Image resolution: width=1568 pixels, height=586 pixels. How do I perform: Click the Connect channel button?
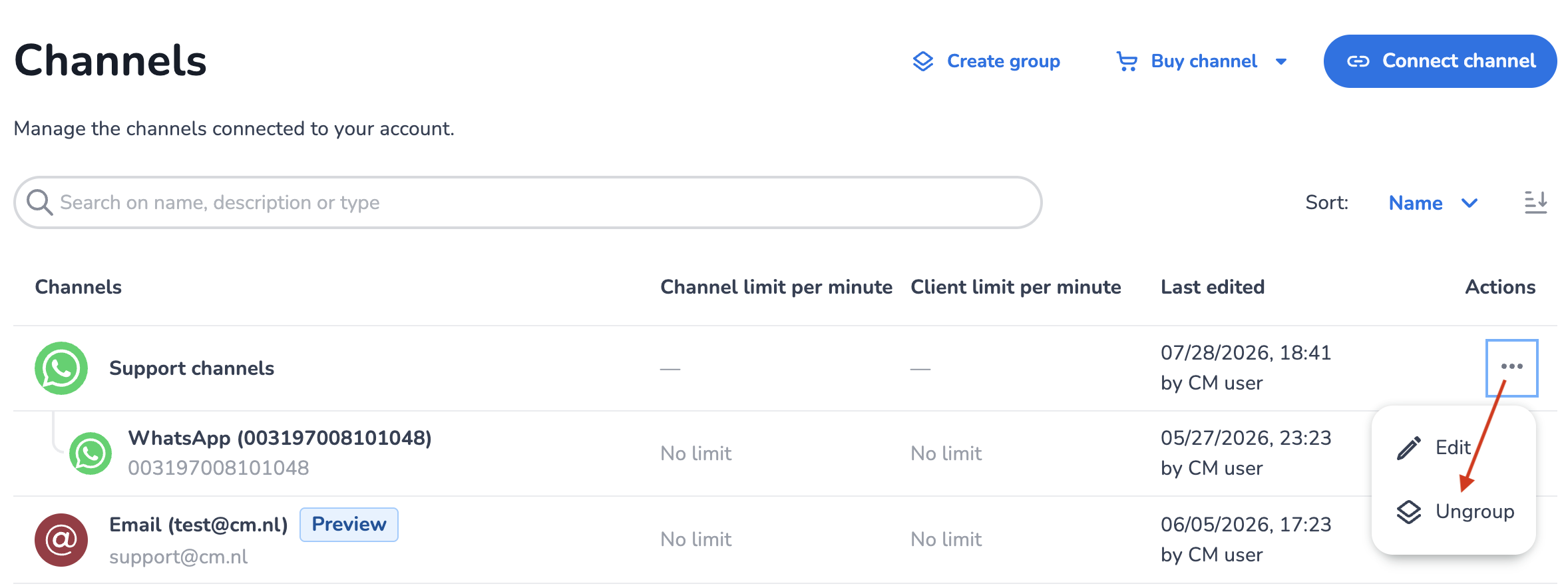pyautogui.click(x=1440, y=61)
